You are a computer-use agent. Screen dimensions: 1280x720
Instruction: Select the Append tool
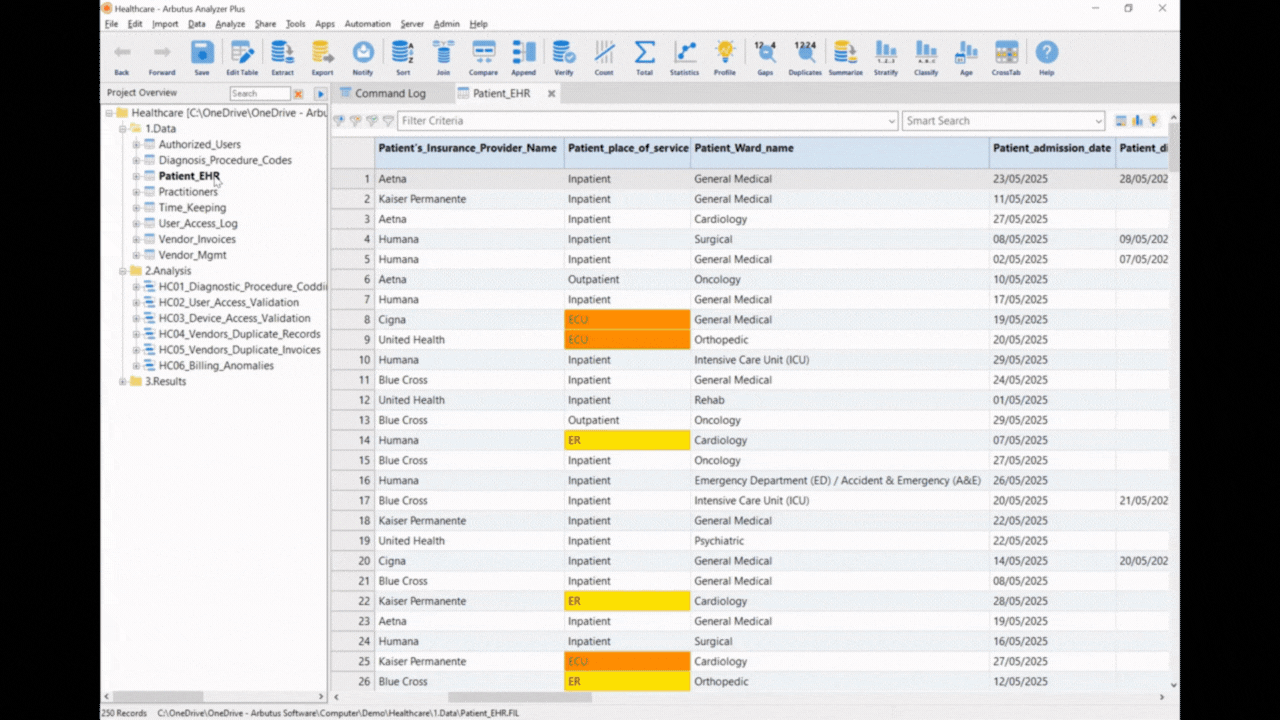pyautogui.click(x=523, y=58)
